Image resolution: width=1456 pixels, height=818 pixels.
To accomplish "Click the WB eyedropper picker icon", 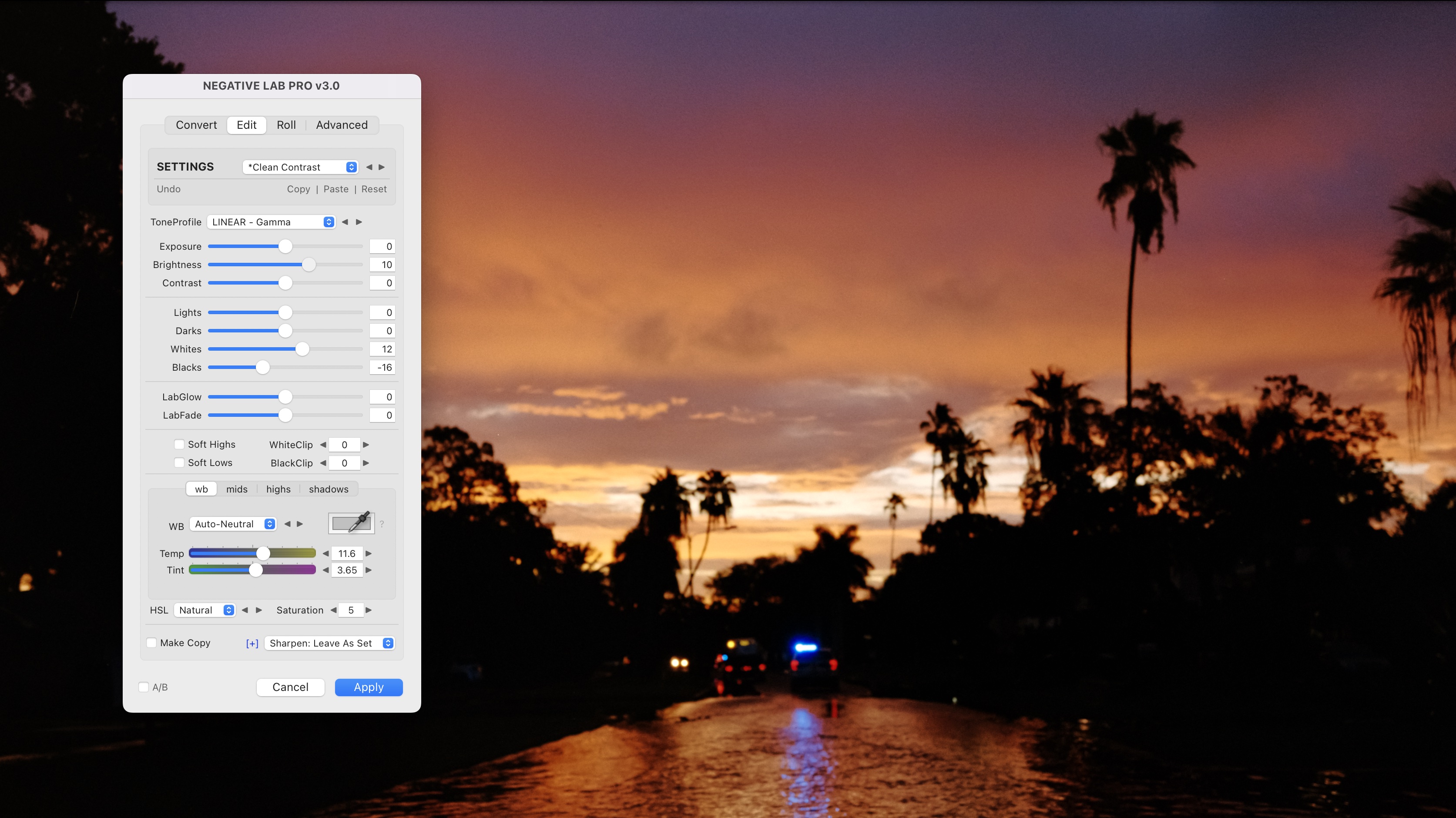I will pyautogui.click(x=351, y=523).
